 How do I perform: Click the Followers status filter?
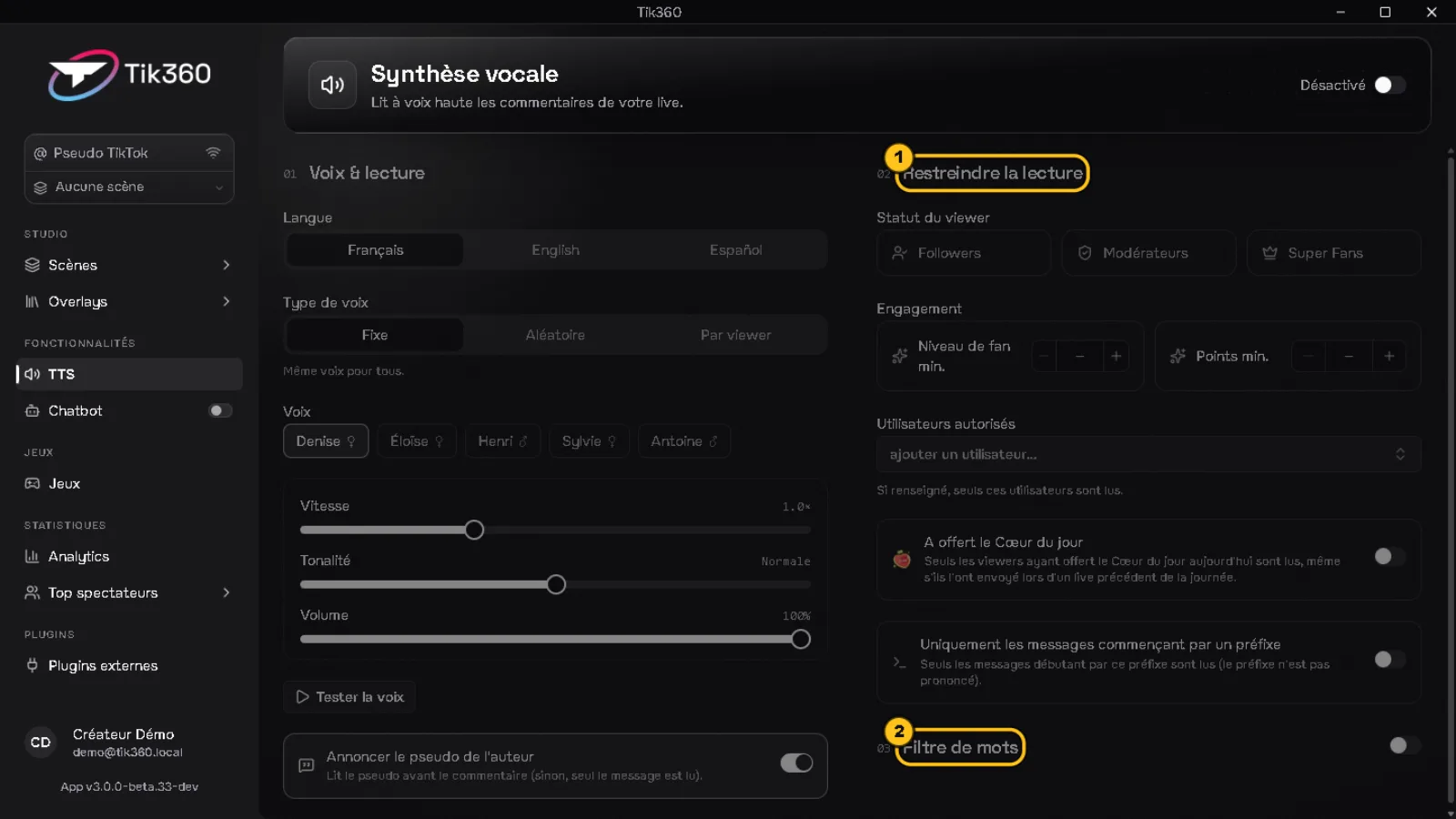(x=964, y=253)
